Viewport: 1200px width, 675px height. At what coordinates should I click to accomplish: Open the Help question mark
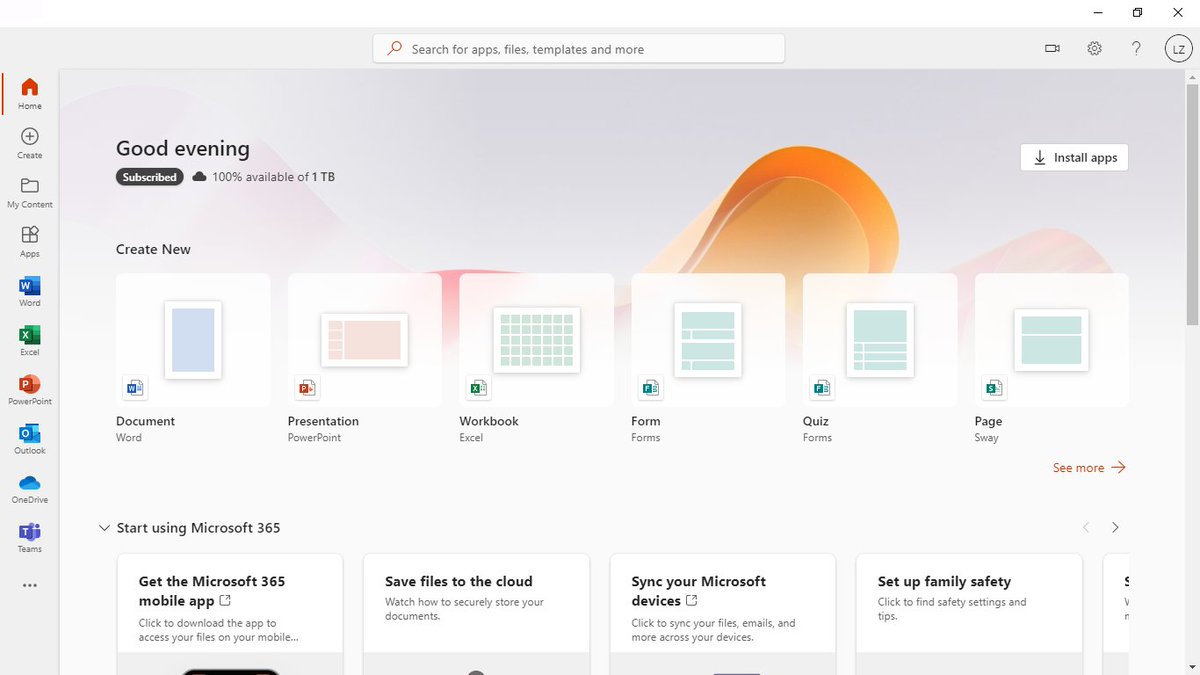(1136, 48)
